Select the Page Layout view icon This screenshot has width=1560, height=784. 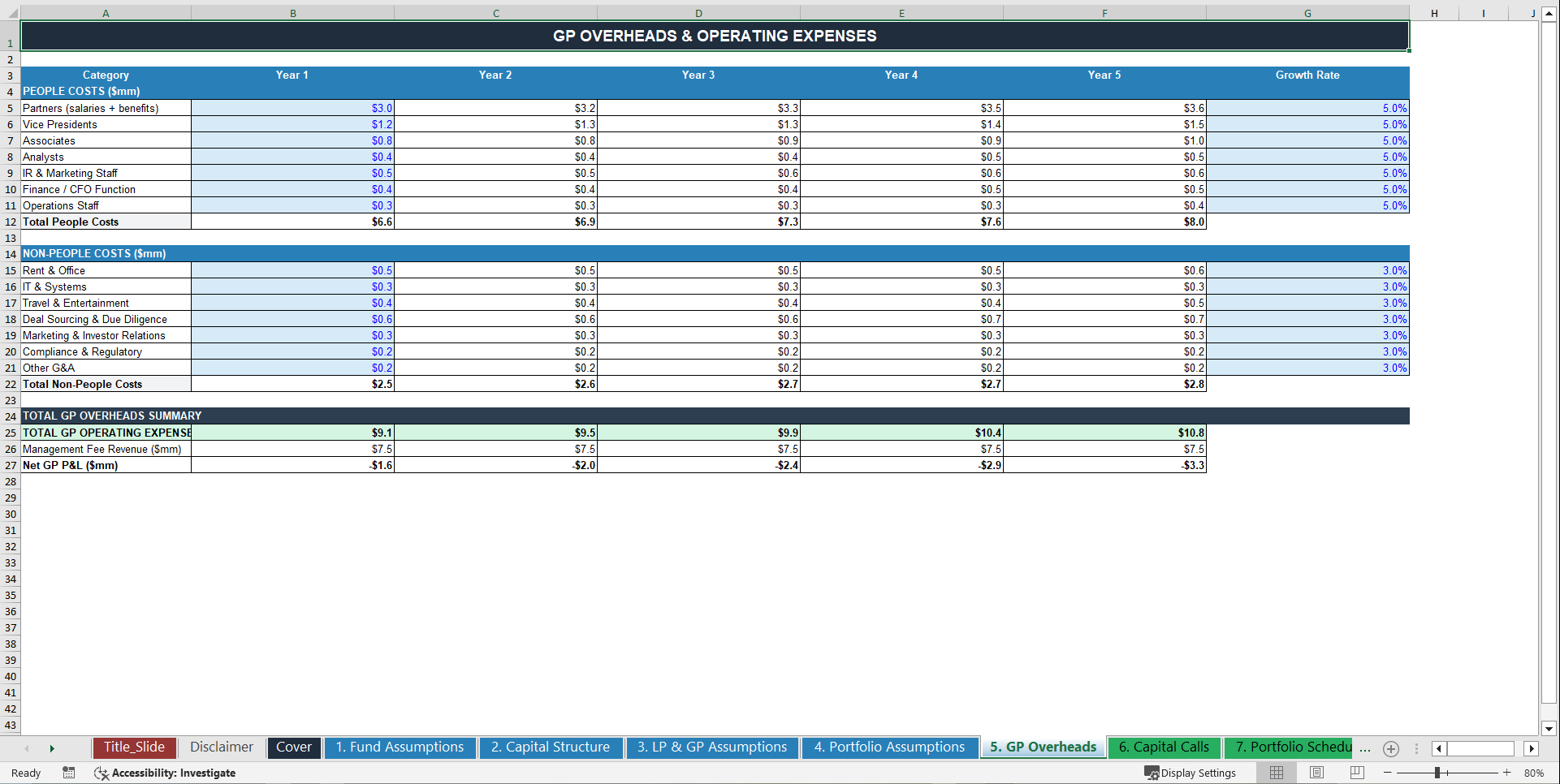[x=1316, y=773]
